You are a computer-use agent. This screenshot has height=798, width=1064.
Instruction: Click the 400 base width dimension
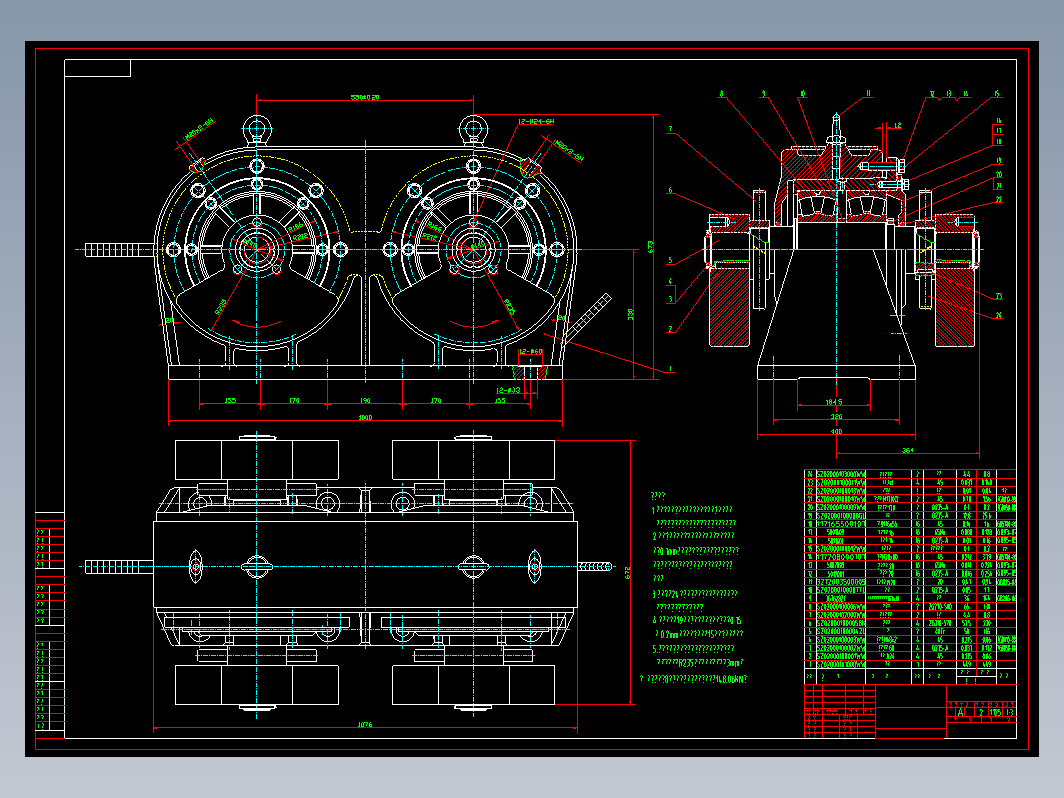(837, 432)
